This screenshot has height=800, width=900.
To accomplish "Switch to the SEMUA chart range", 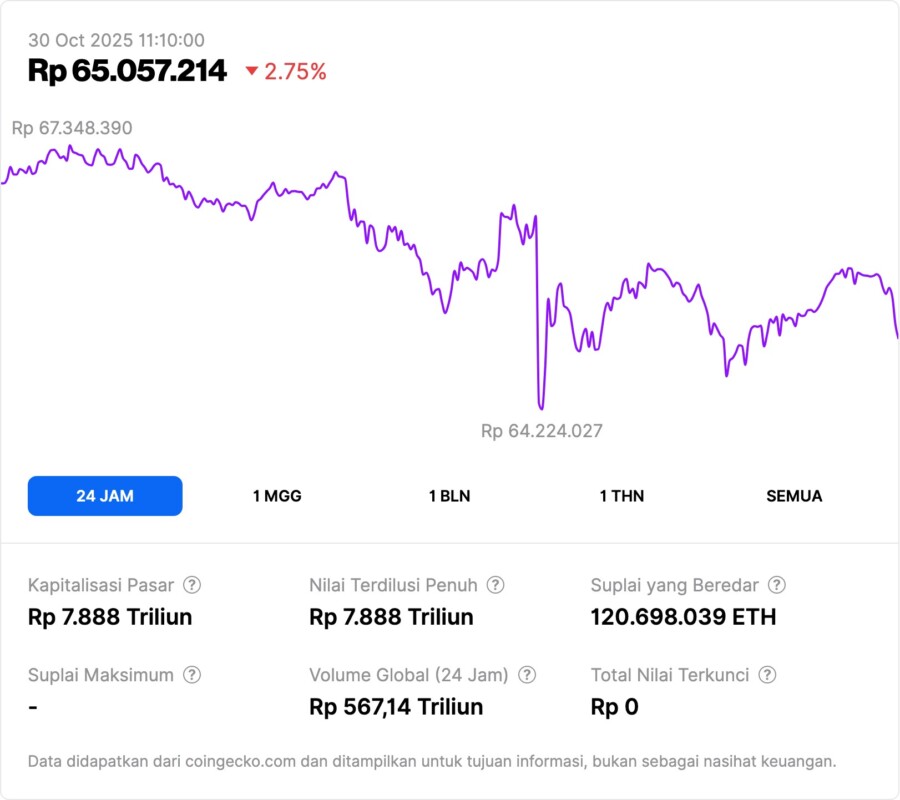I will (794, 496).
